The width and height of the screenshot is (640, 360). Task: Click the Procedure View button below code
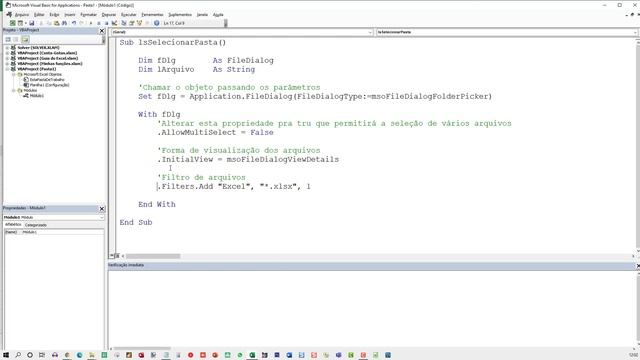pos(111,256)
